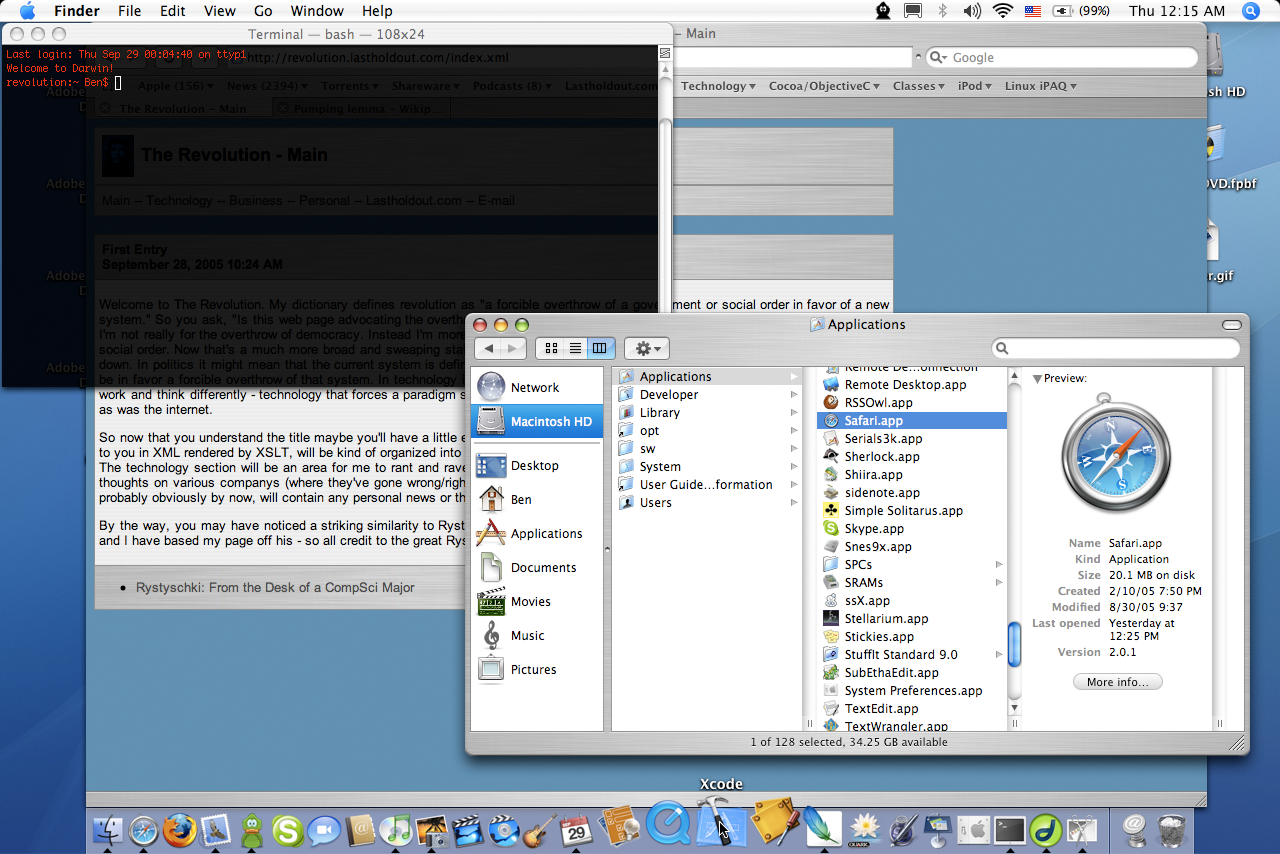Select Skype.app in the Applications list
The height and width of the screenshot is (854, 1280).
pyautogui.click(x=911, y=529)
